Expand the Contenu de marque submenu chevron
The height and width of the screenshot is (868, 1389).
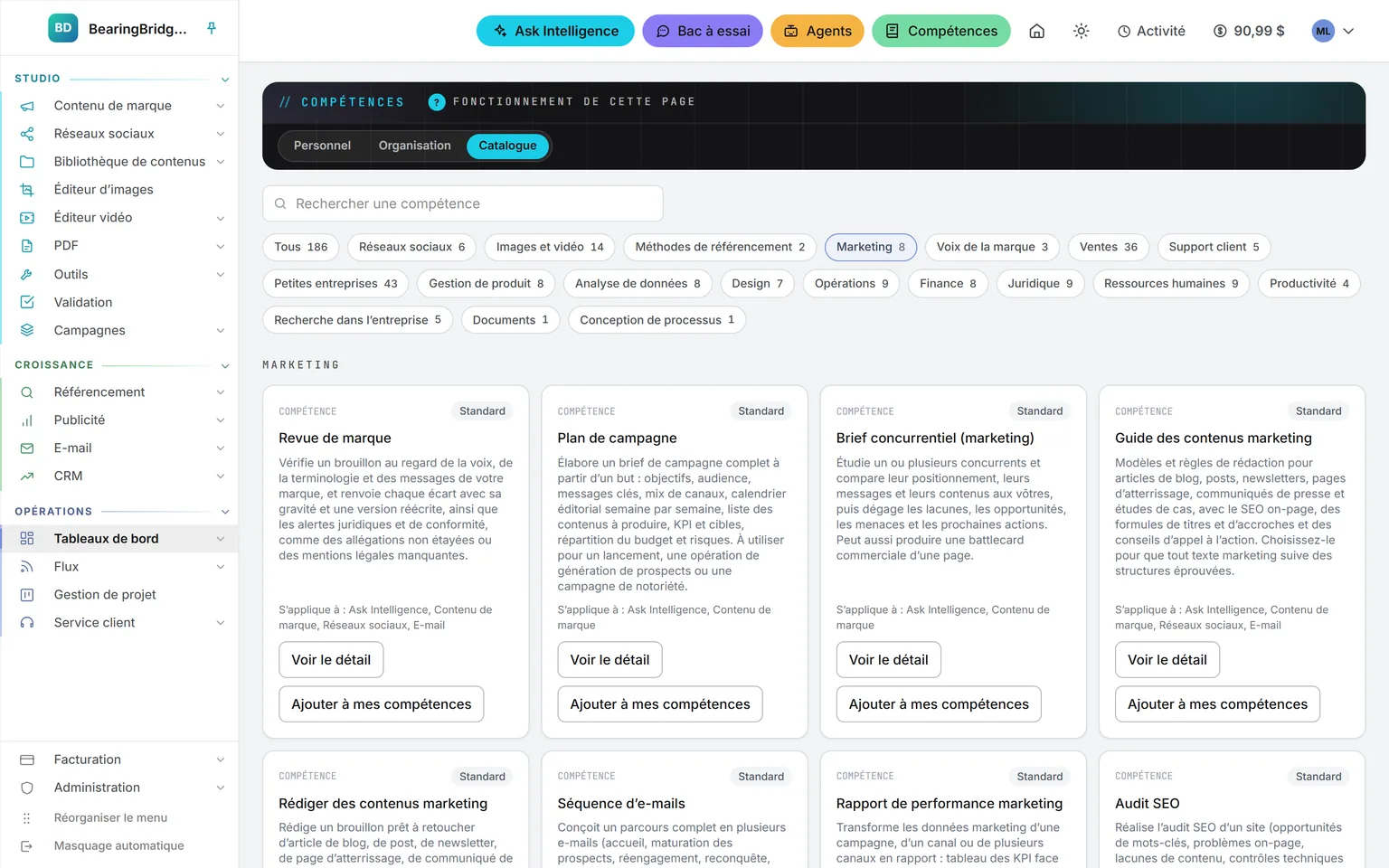tap(221, 106)
